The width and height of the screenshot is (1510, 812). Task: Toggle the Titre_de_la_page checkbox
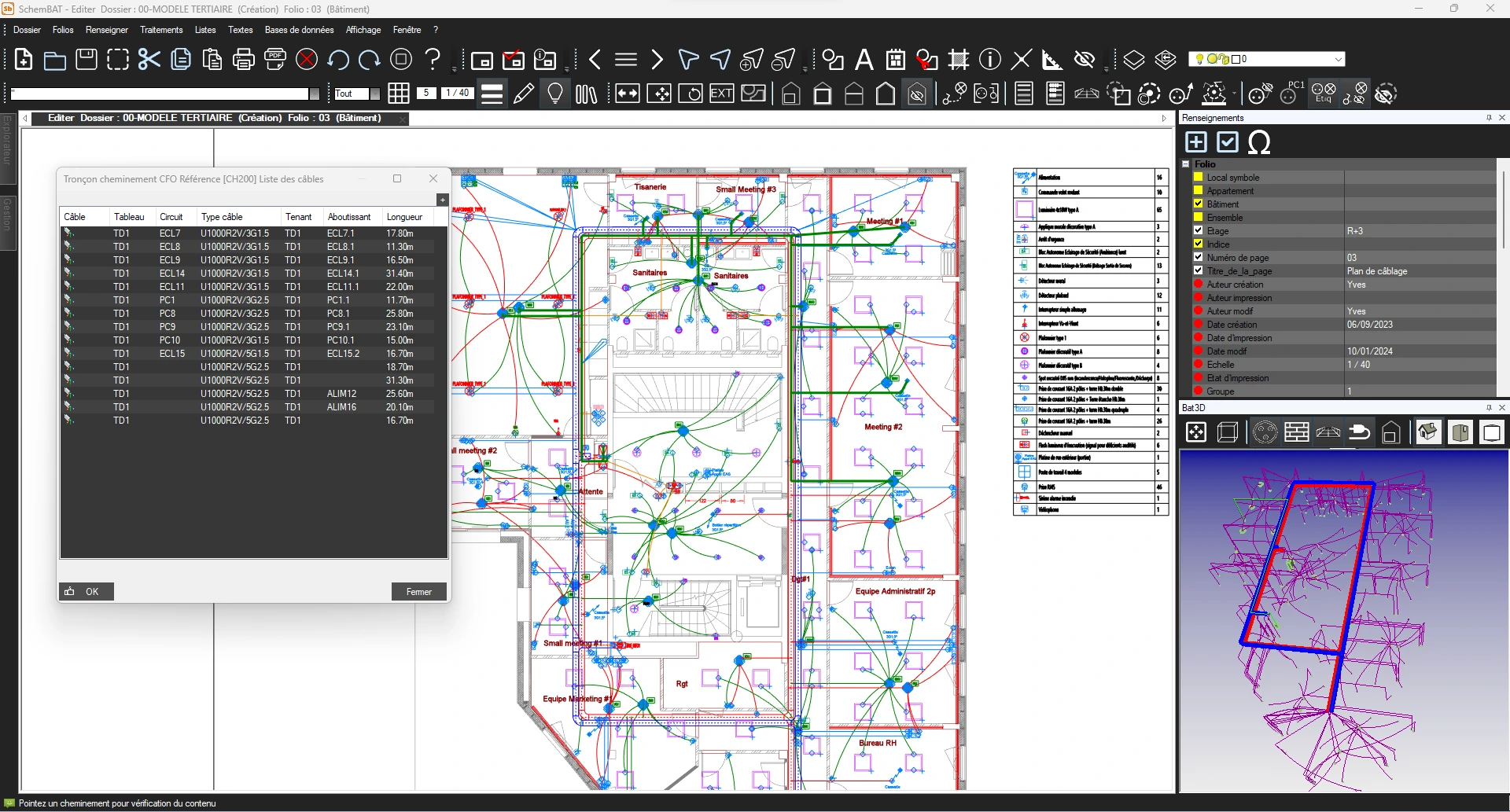pyautogui.click(x=1199, y=271)
